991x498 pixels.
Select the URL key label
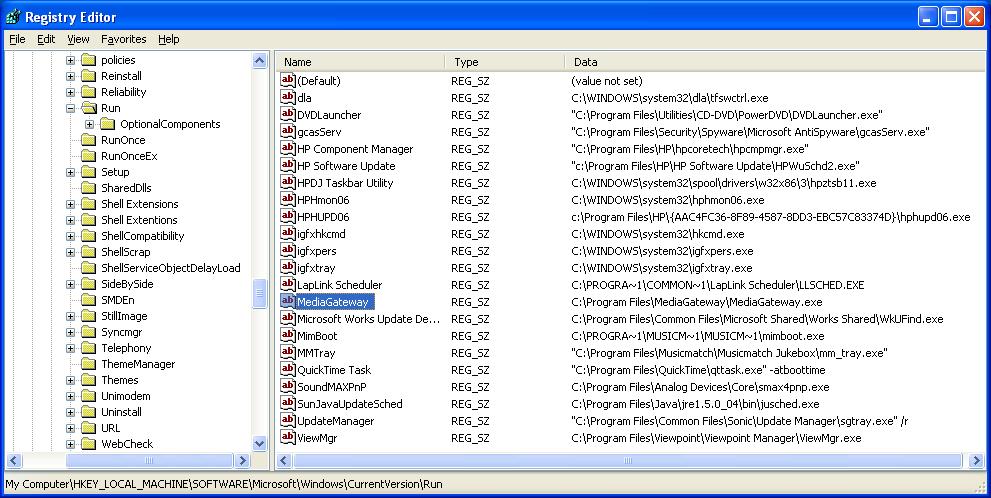click(x=111, y=428)
